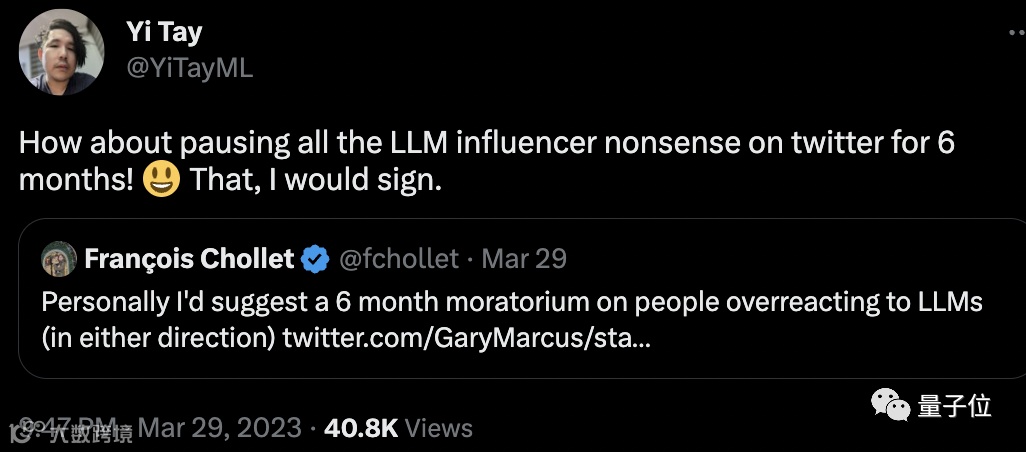Click the 'That, I would sign.' text

[x=315, y=181]
